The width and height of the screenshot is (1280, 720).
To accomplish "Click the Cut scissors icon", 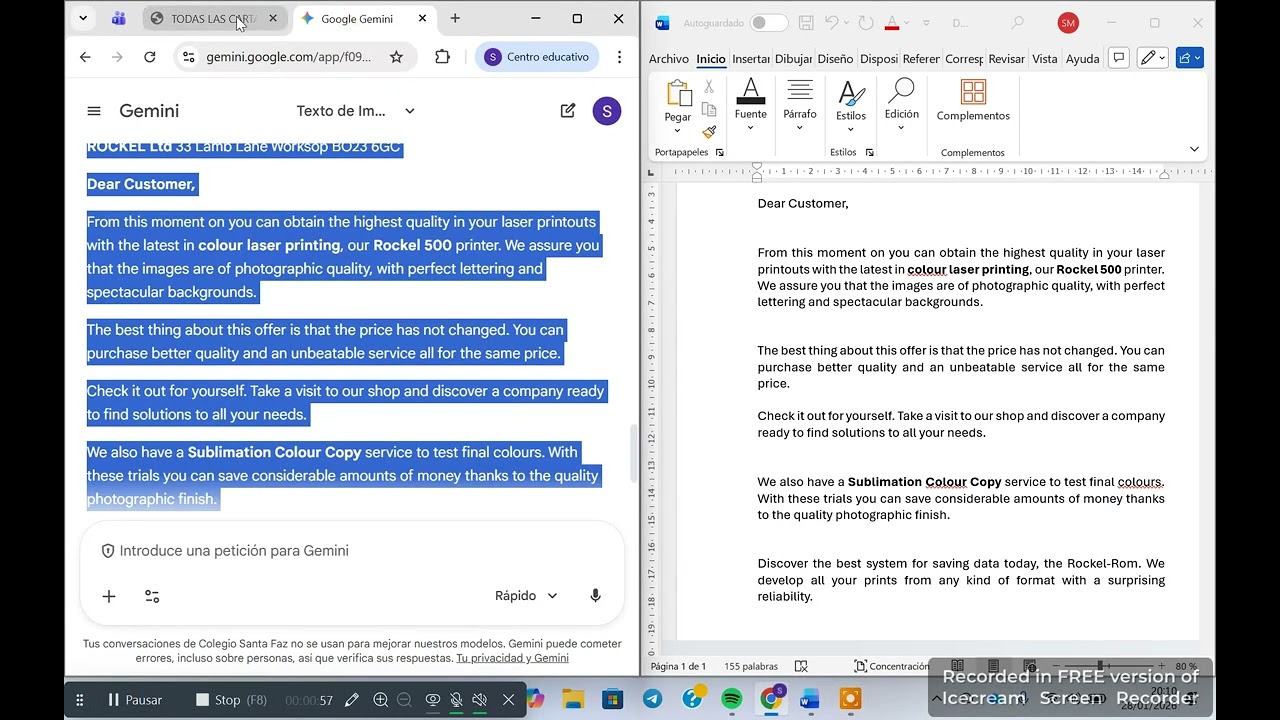I will point(709,87).
